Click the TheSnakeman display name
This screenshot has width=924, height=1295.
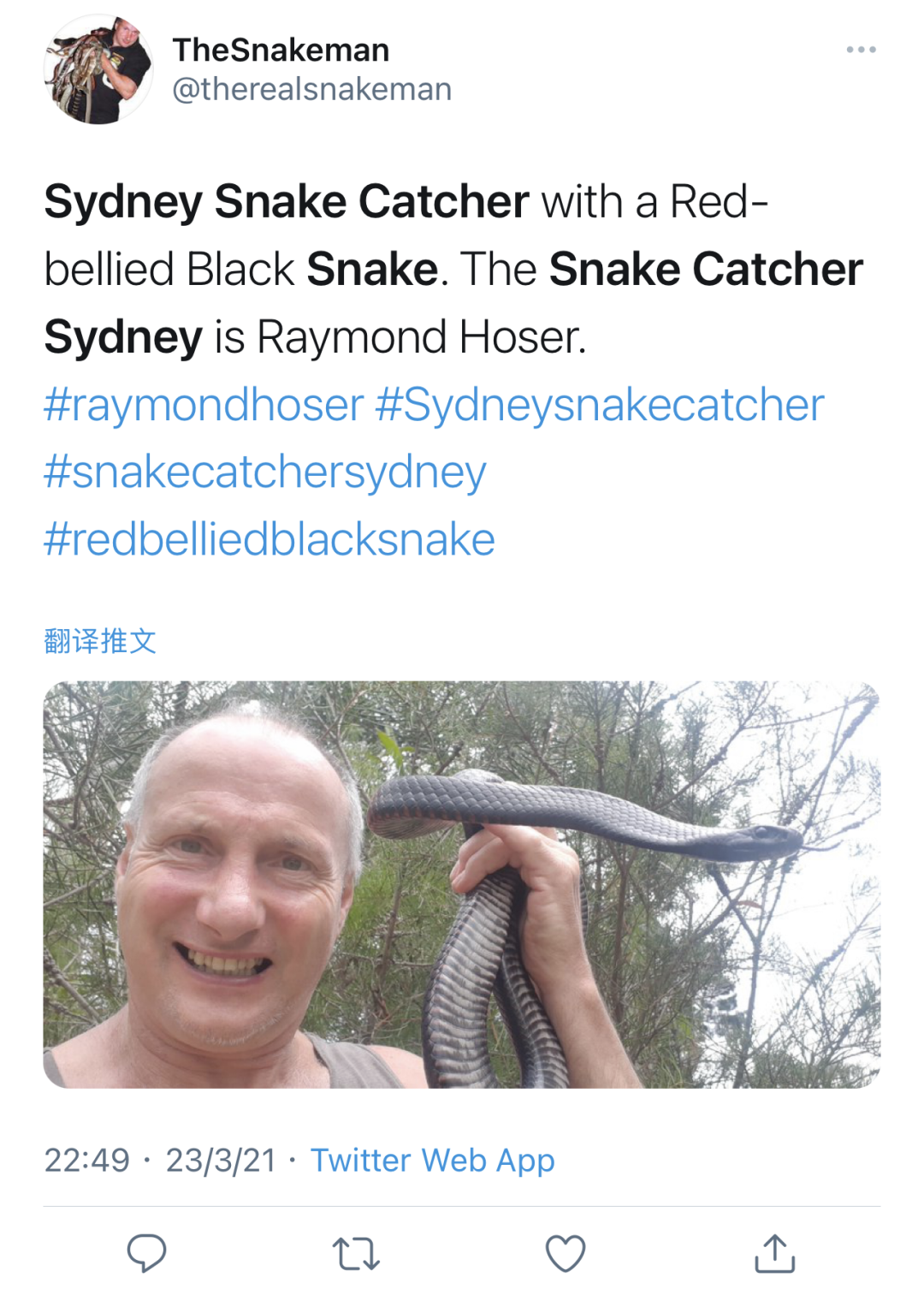281,50
